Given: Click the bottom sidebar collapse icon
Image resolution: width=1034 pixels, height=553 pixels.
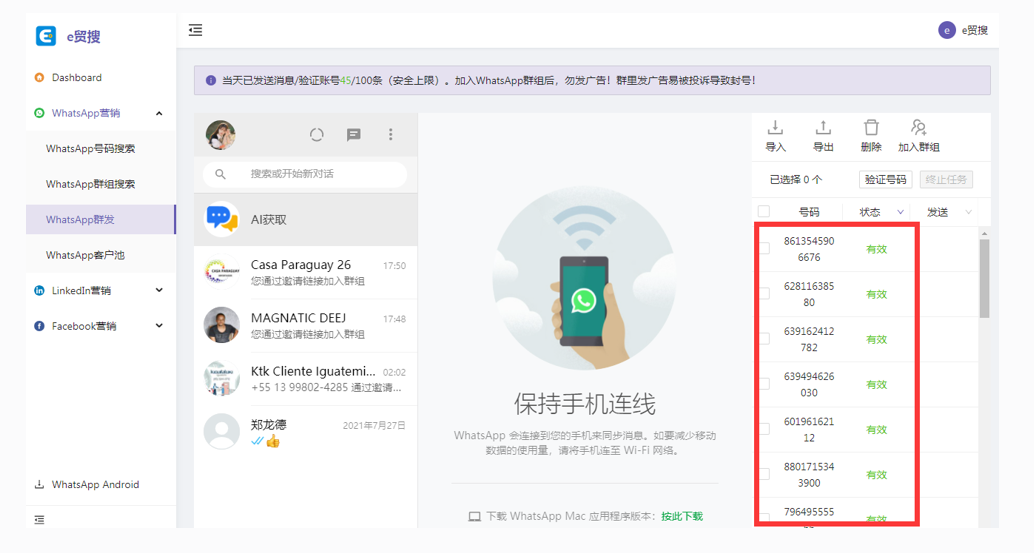Looking at the screenshot, I should click(40, 520).
